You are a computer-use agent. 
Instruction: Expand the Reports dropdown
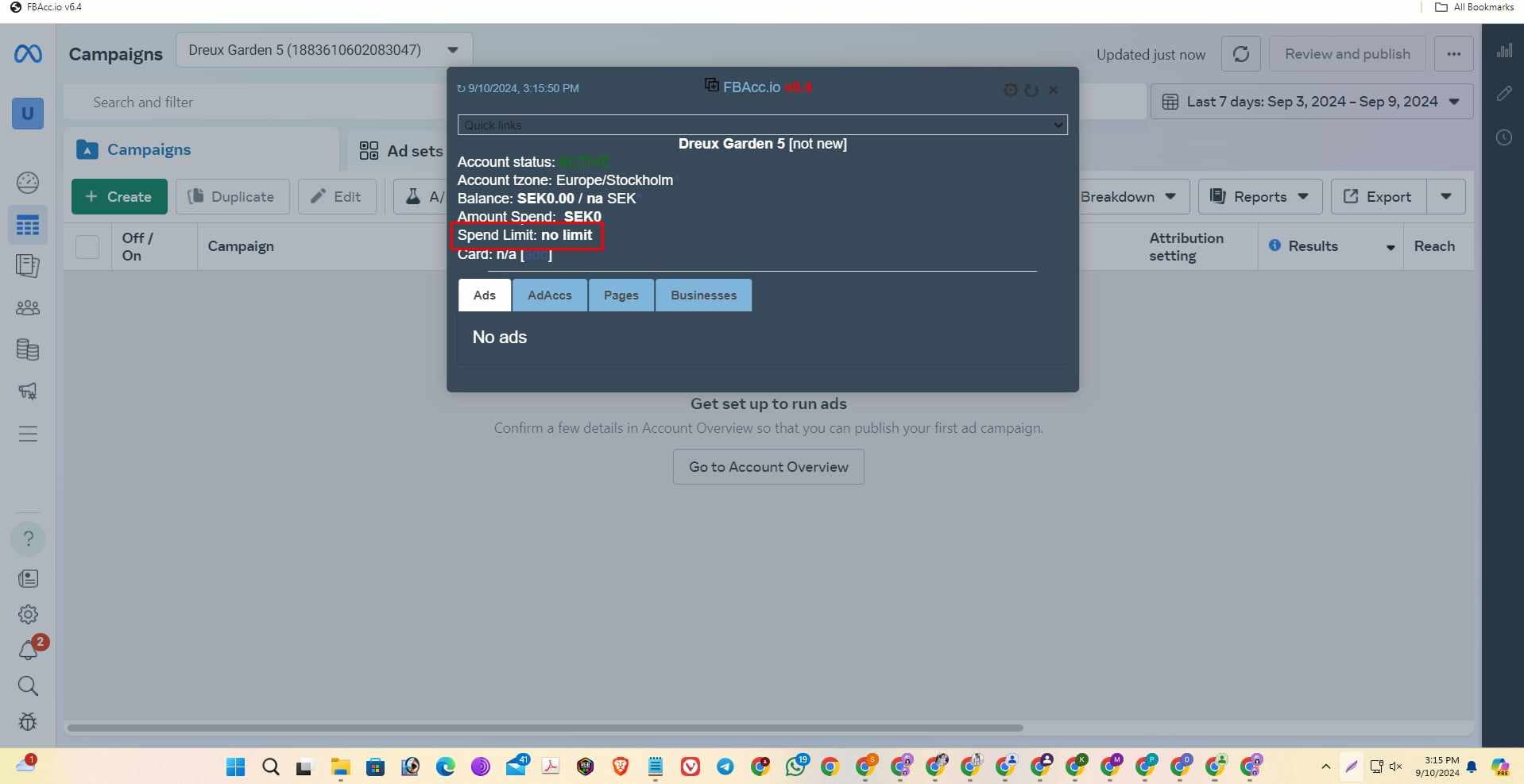click(1260, 197)
